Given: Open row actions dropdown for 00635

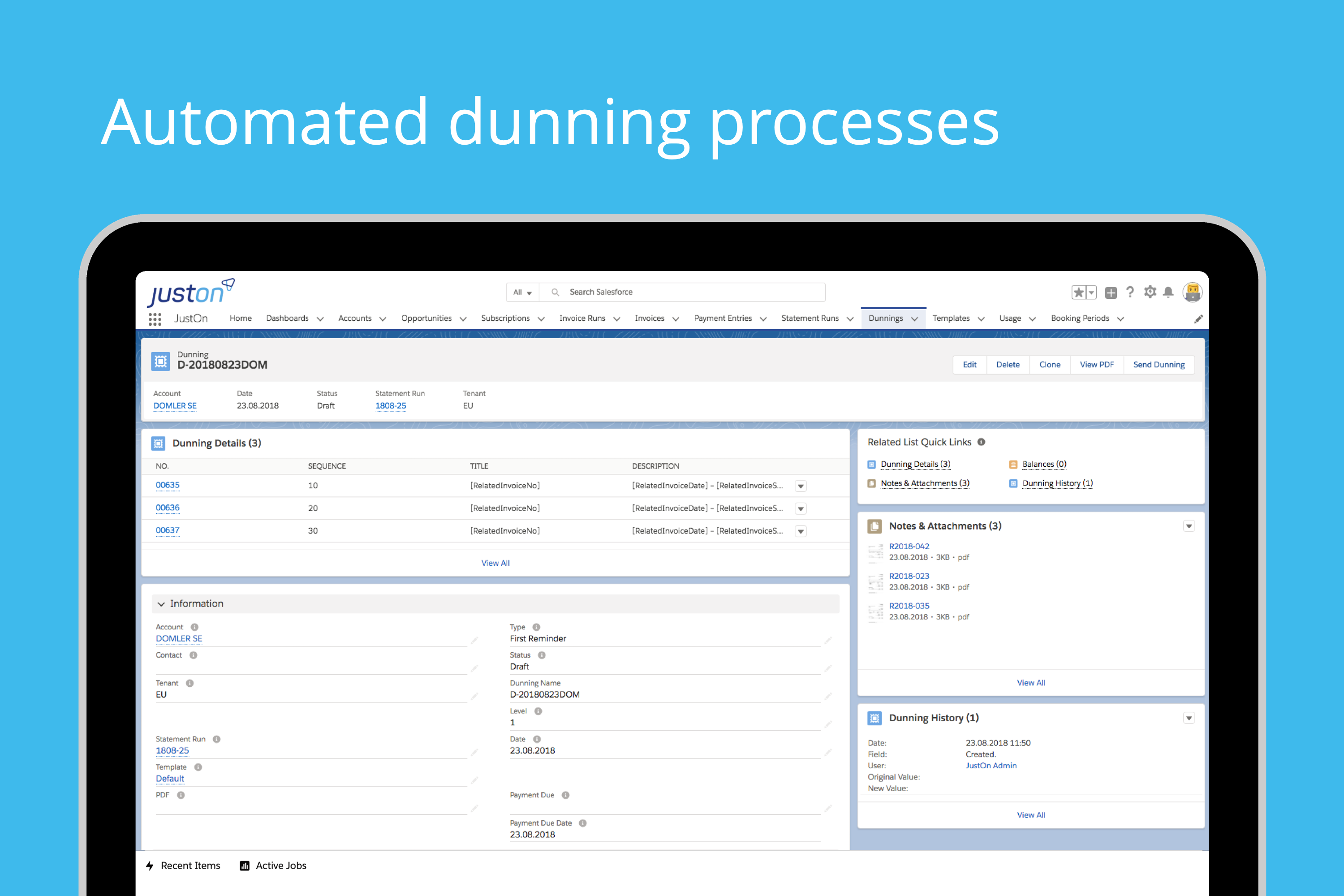Looking at the screenshot, I should coord(801,486).
